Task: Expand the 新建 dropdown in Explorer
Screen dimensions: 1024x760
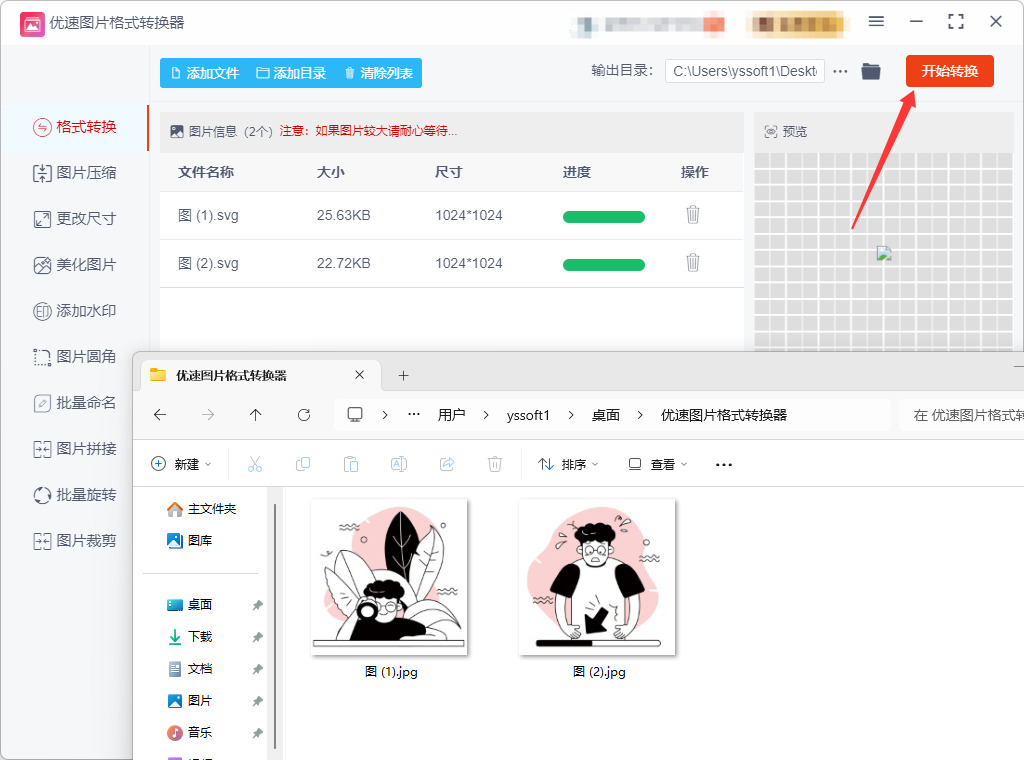Action: point(182,464)
